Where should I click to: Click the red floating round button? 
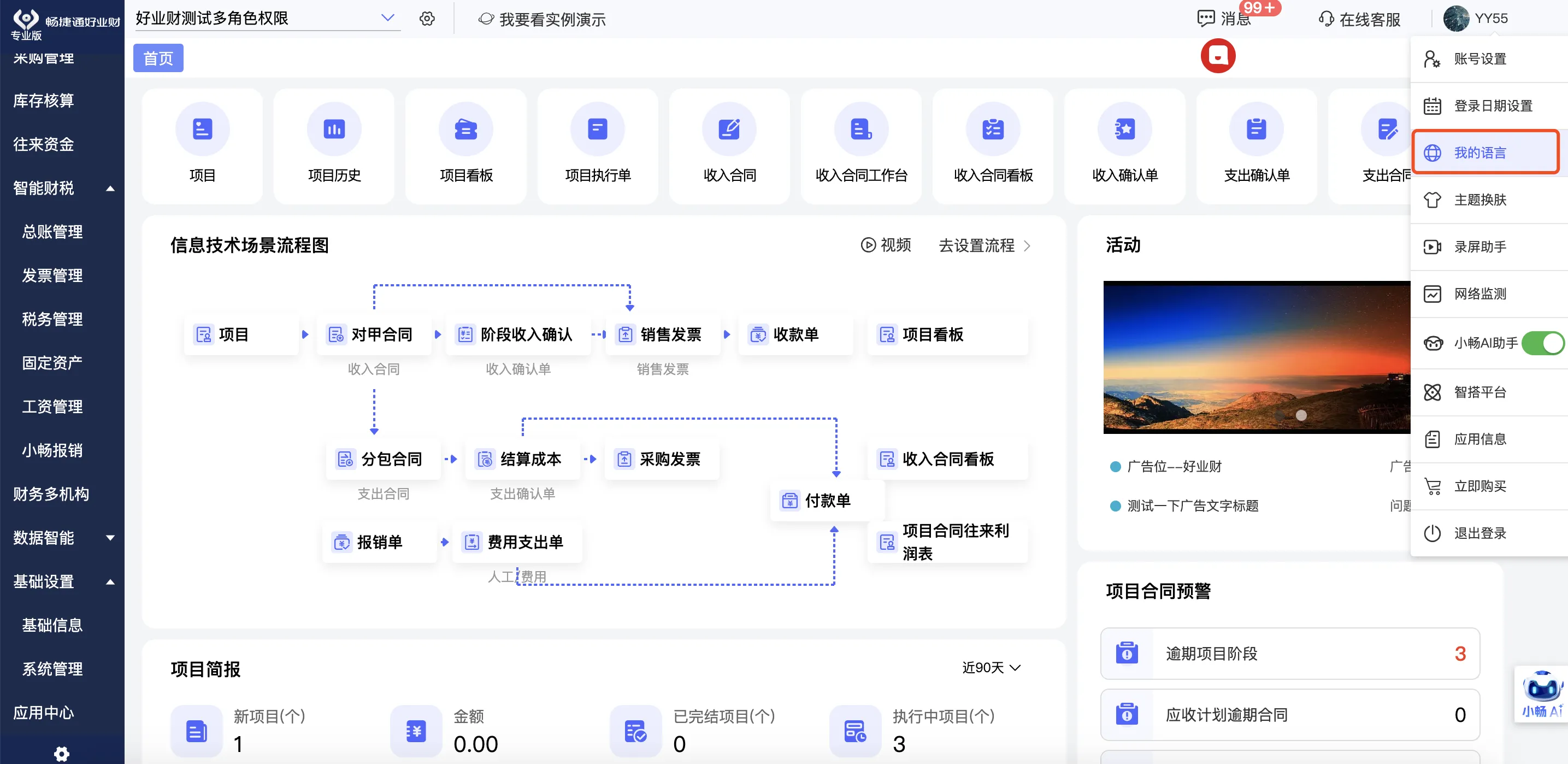click(1217, 56)
